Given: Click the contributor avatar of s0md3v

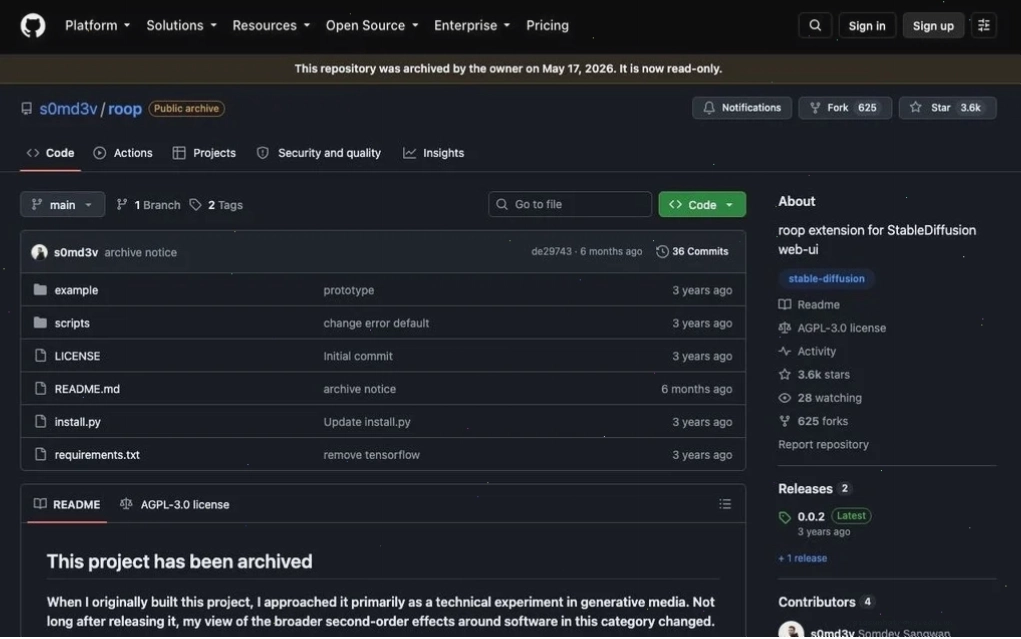Looking at the screenshot, I should [x=791, y=631].
